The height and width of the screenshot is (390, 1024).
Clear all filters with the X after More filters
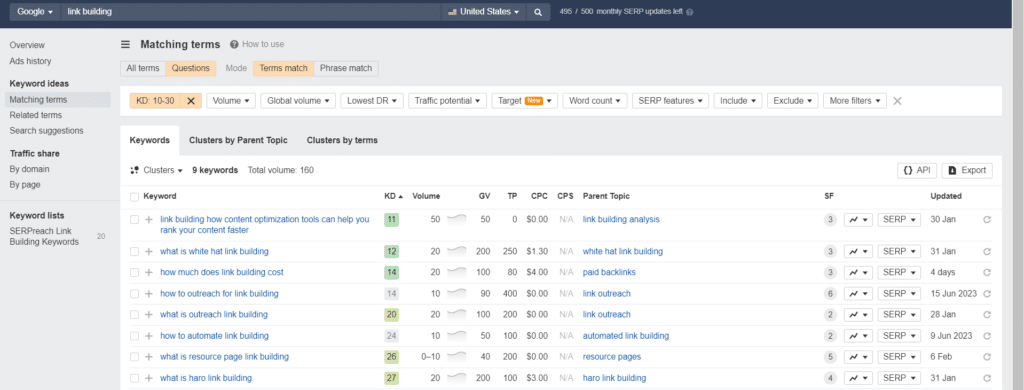pyautogui.click(x=897, y=101)
